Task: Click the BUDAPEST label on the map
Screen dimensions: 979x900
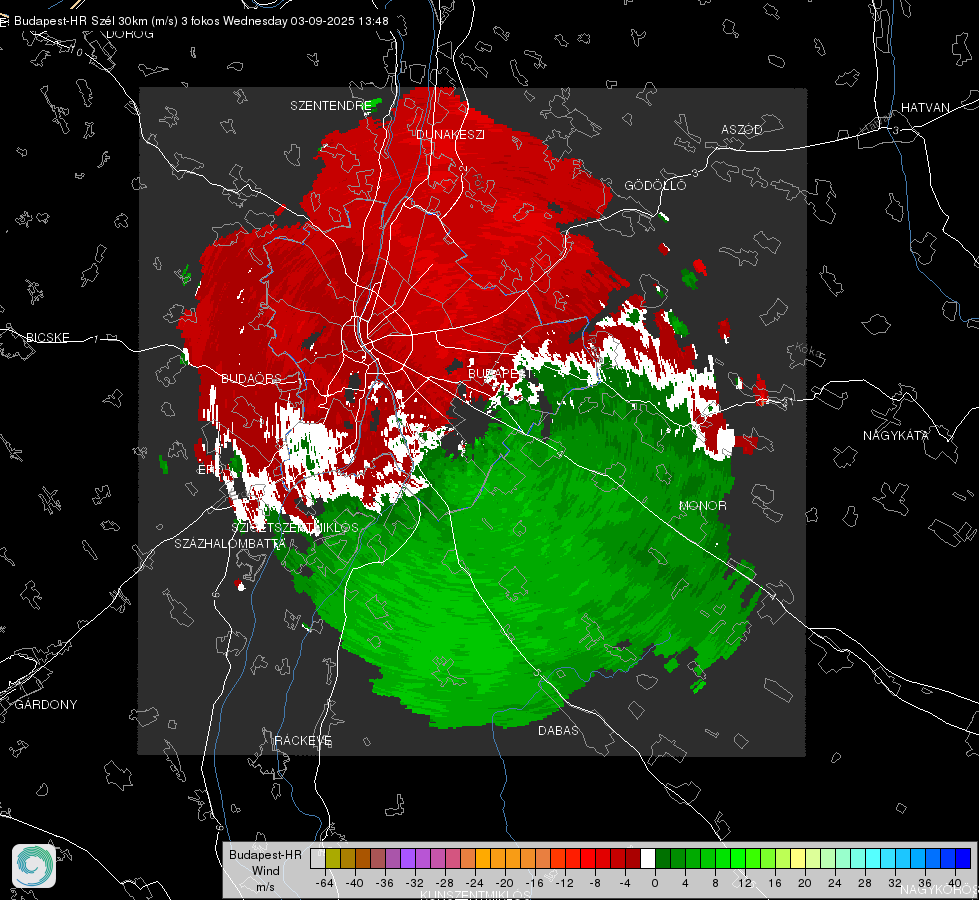Action: 499,373
